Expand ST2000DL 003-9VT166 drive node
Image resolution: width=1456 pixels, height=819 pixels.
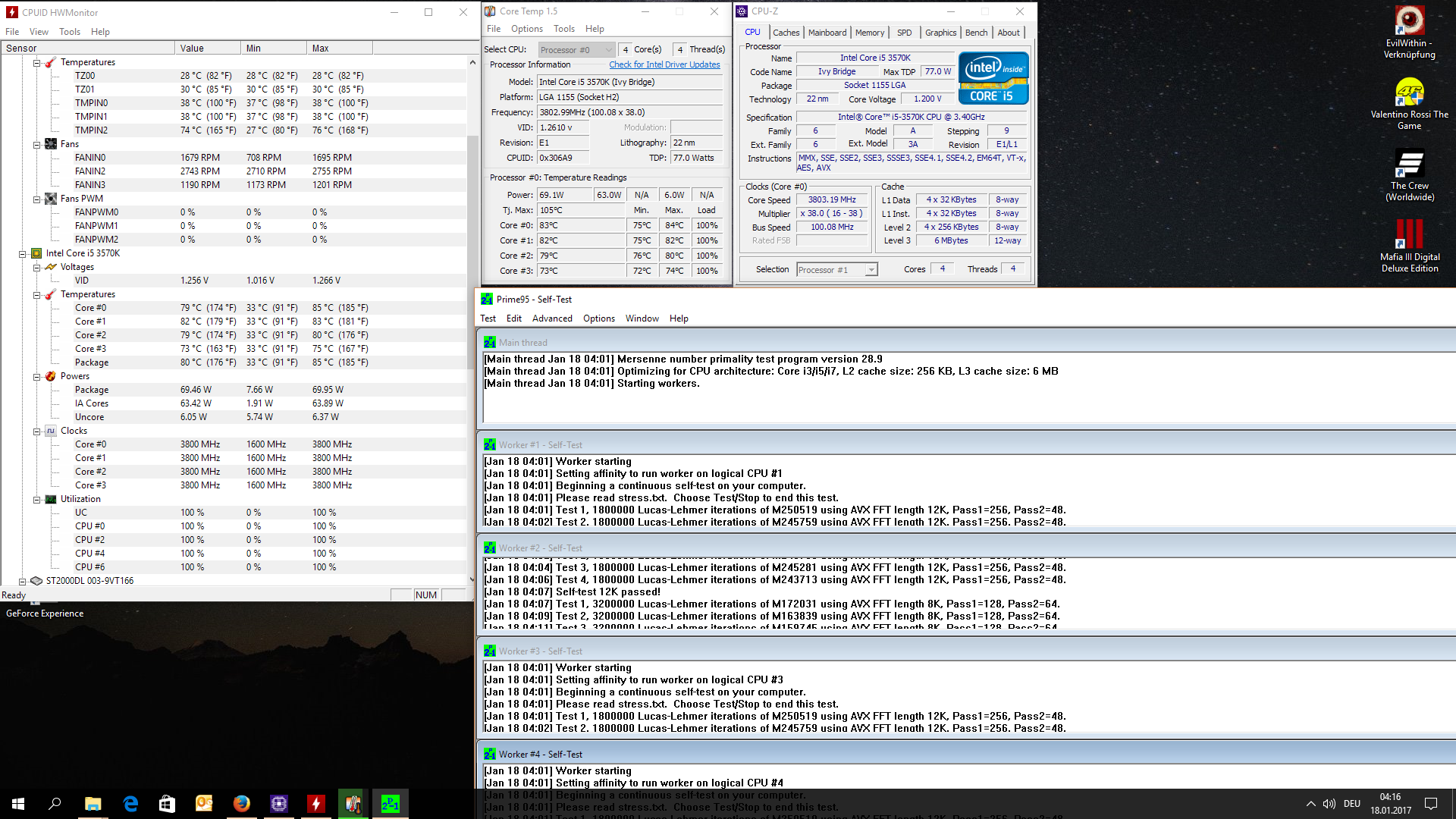pos(22,582)
